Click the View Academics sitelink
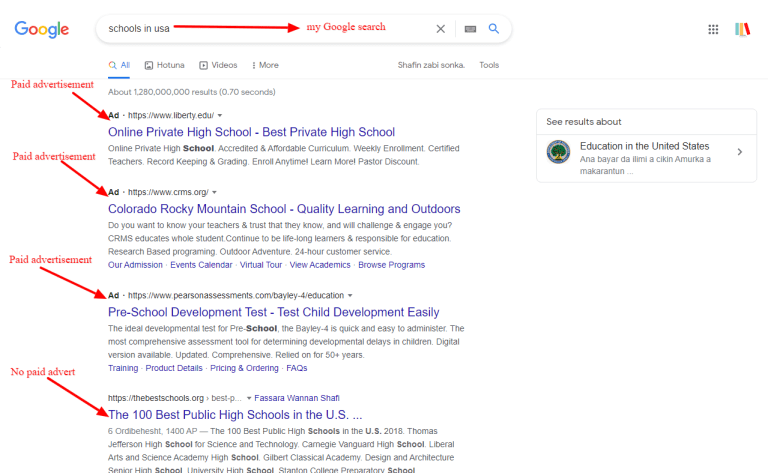The height and width of the screenshot is (473, 768). (x=320, y=265)
